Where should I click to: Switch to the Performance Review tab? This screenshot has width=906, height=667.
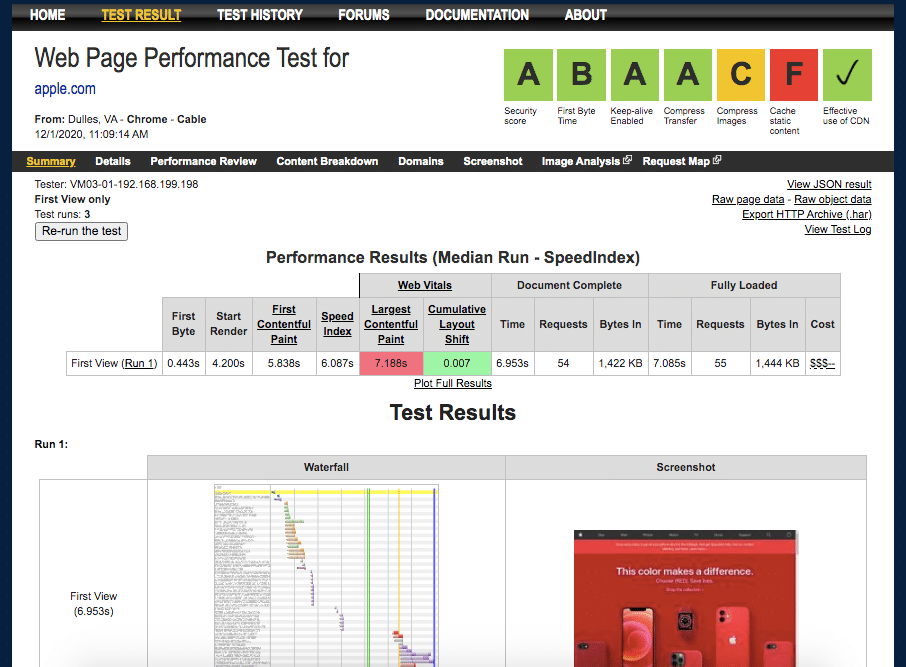203,161
